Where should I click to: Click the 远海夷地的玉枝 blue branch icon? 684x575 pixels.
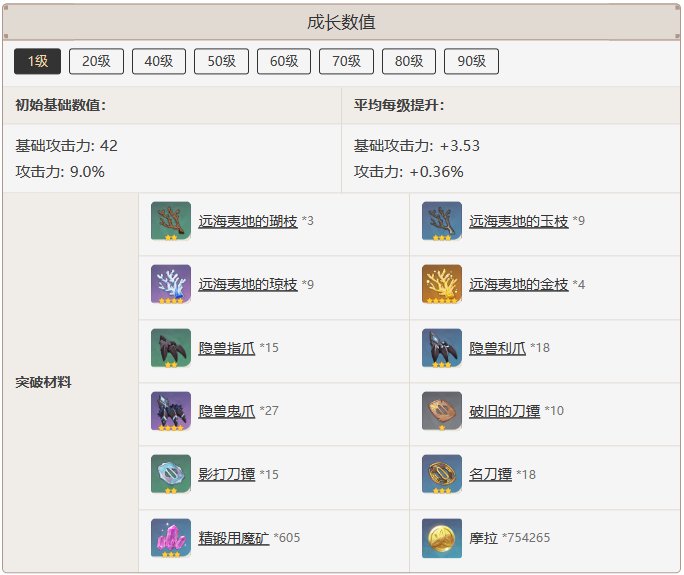click(x=442, y=221)
